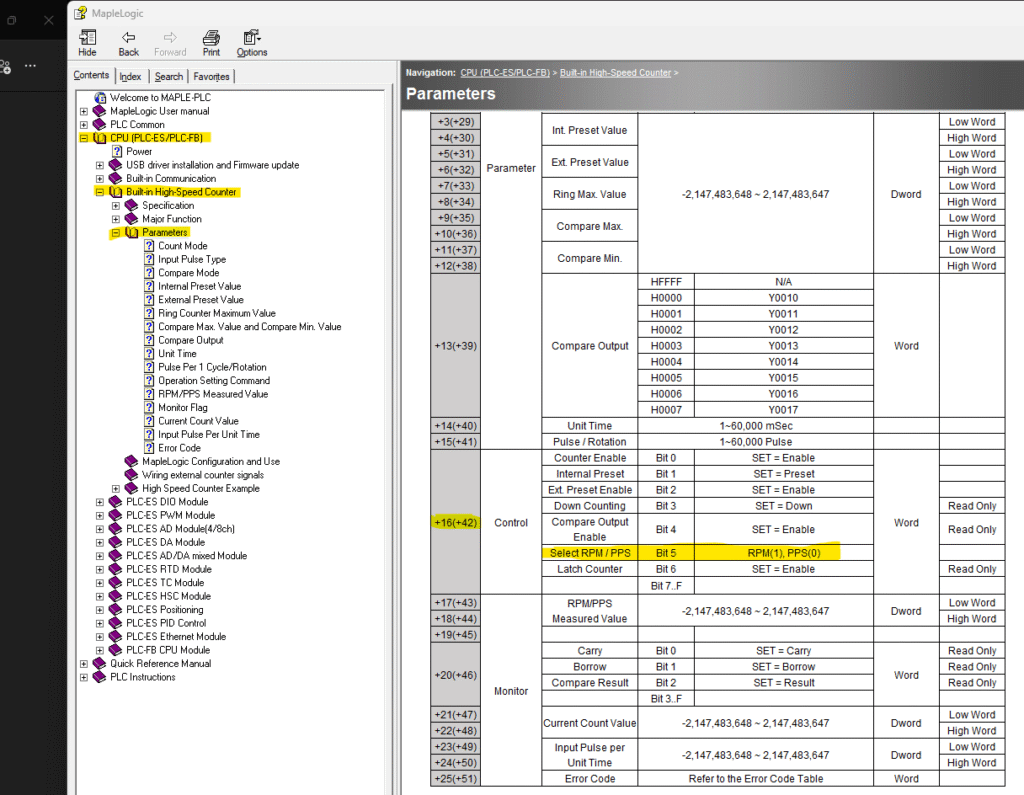This screenshot has width=1024, height=795.
Task: Open the Favorites tab
Action: [x=211, y=76]
